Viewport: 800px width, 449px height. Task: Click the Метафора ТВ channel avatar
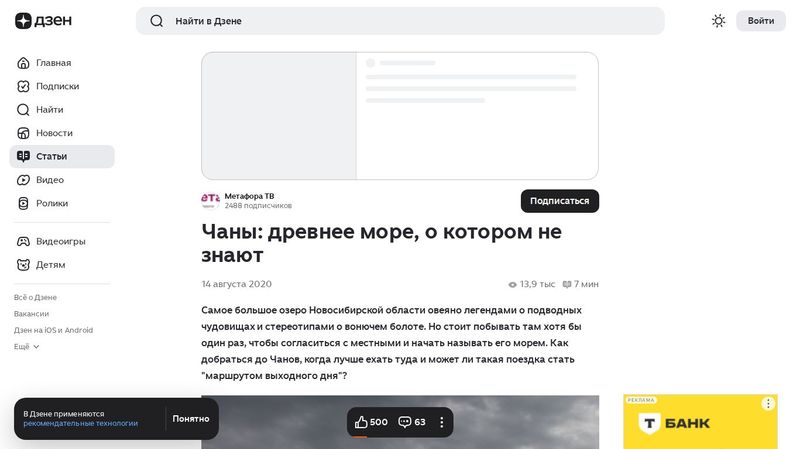210,200
